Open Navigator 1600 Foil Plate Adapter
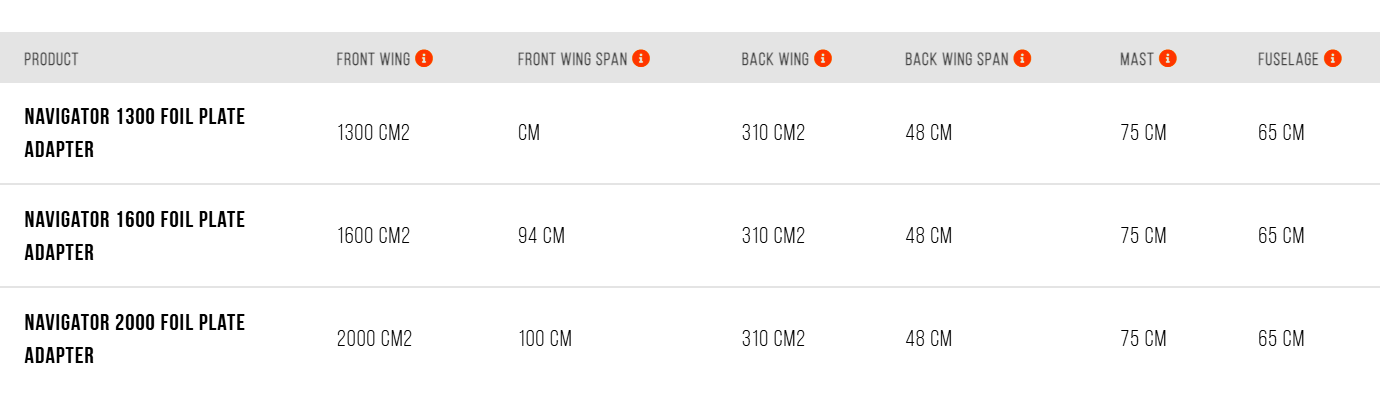Image resolution: width=1380 pixels, height=399 pixels. tap(135, 236)
